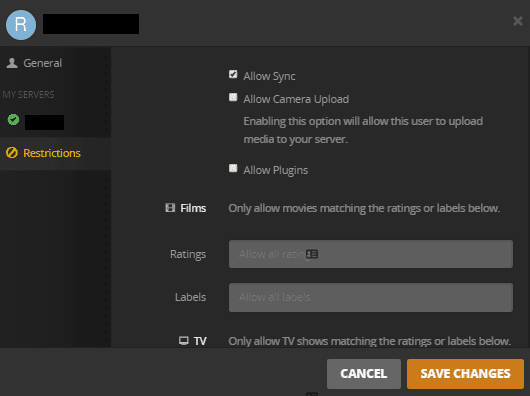Click the TV monitor icon
Image resolution: width=530 pixels, height=396 pixels.
184,341
